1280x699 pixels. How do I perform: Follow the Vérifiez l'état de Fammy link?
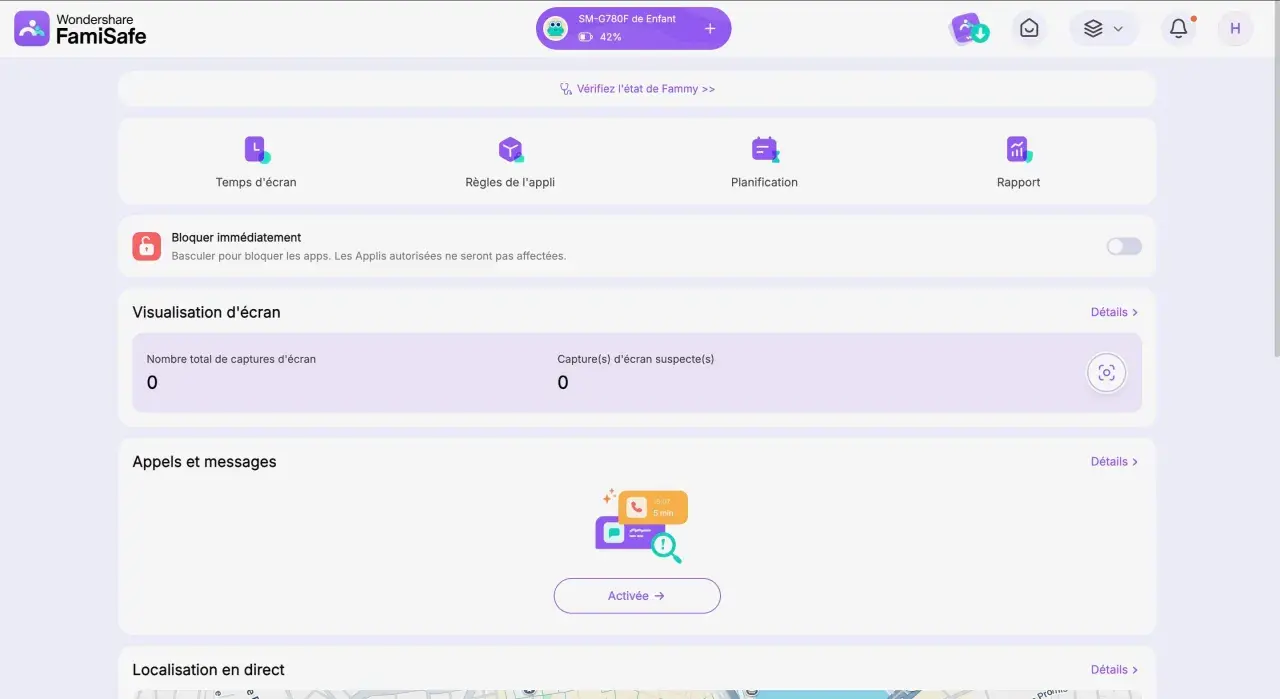click(637, 89)
